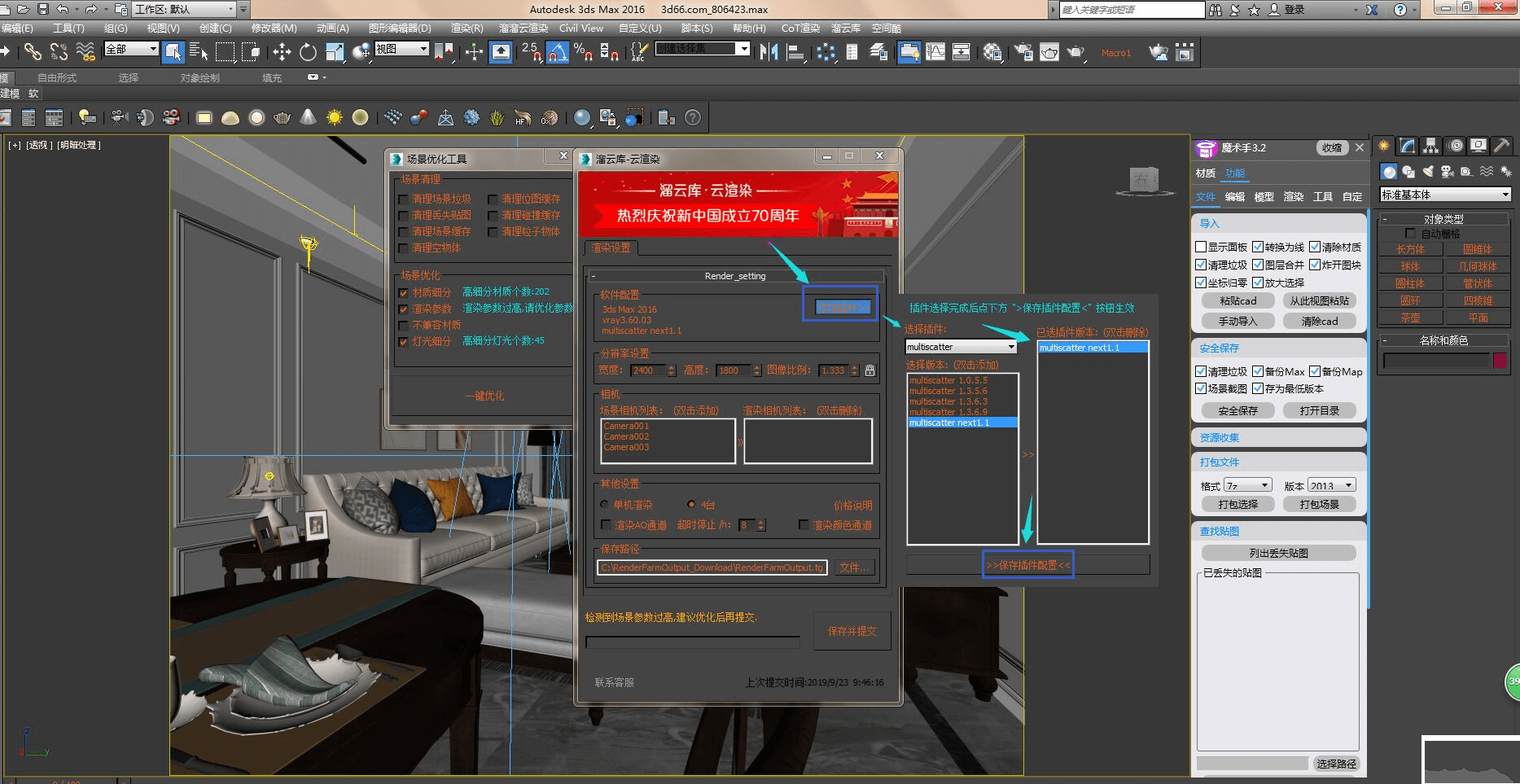This screenshot has width=1520, height=784.
Task: Select the 单机渲染 radio button
Action: 605,505
